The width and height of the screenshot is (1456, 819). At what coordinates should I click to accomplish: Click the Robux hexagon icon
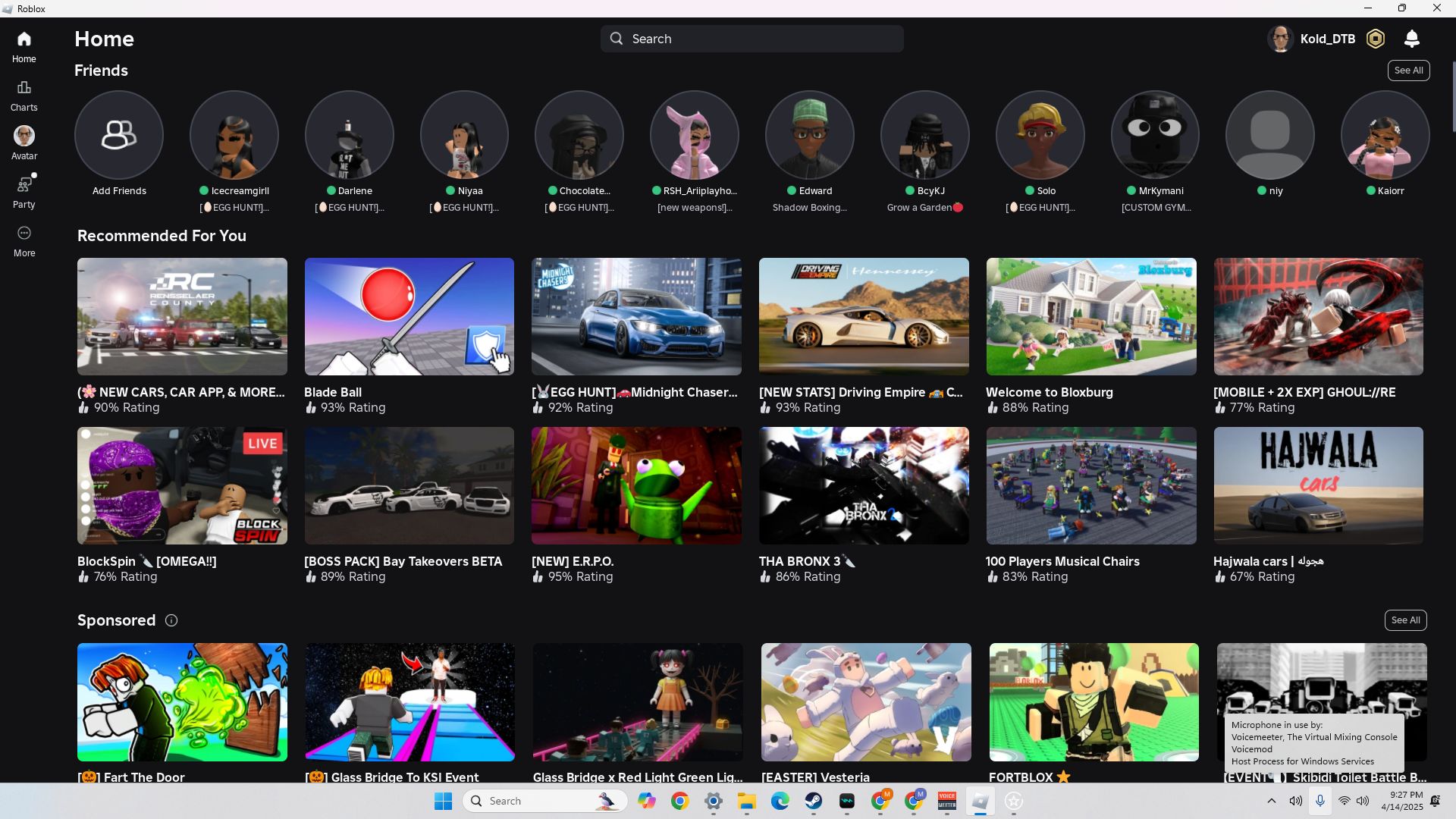pos(1375,39)
